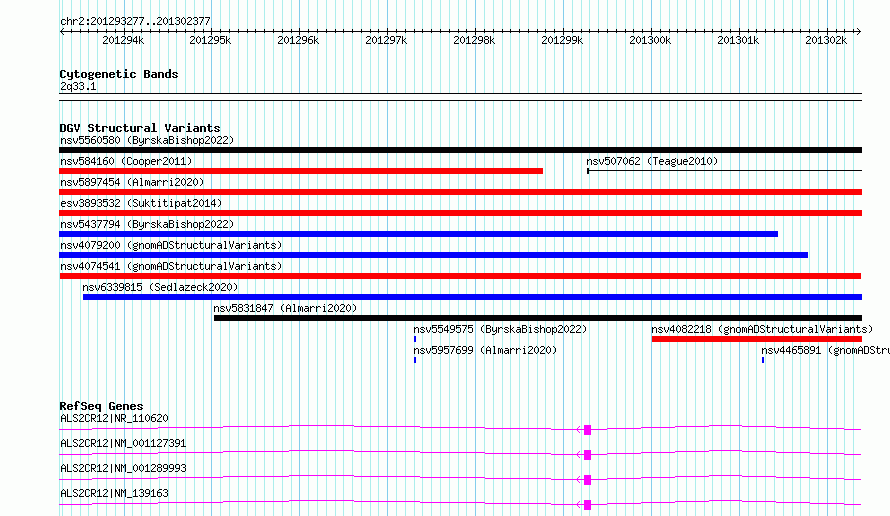Image resolution: width=890 pixels, height=516 pixels.
Task: Click the magenta exon box of NM_001289993
Action: pyautogui.click(x=587, y=480)
